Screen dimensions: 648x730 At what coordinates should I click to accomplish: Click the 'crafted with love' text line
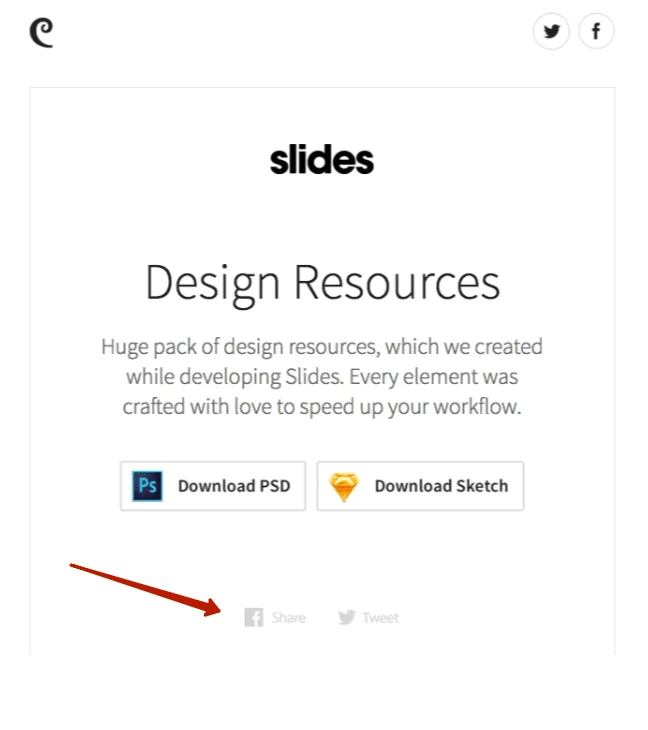322,408
